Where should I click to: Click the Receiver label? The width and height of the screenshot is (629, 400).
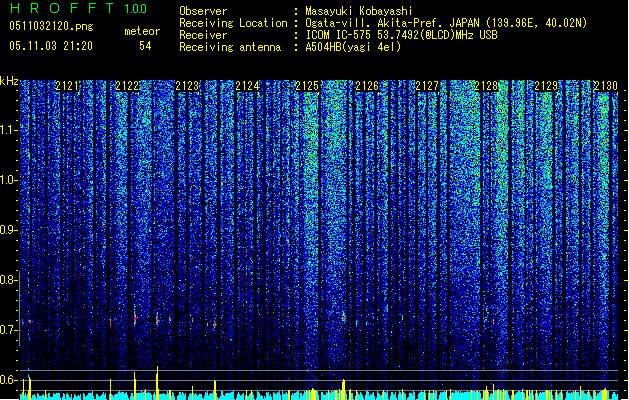[203, 35]
